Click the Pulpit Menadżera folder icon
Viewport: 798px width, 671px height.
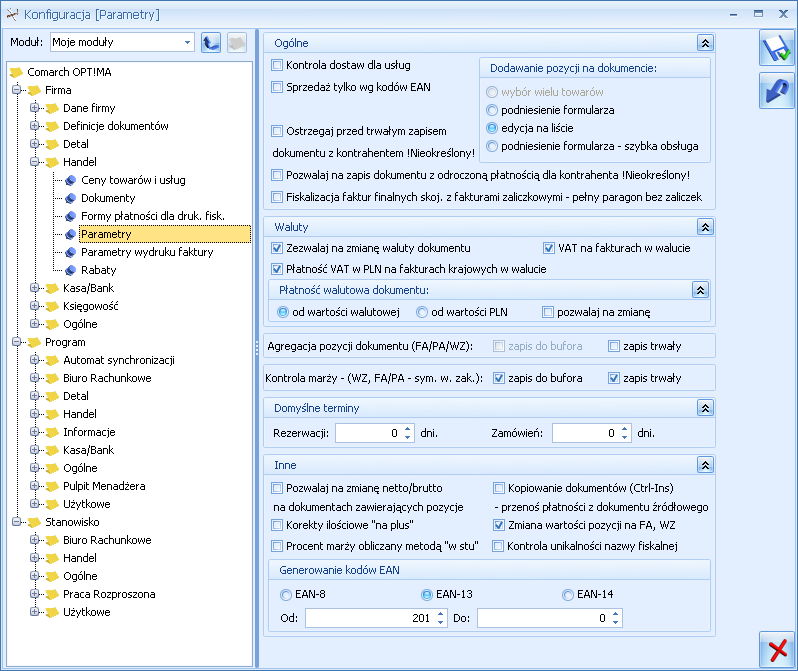pos(52,486)
